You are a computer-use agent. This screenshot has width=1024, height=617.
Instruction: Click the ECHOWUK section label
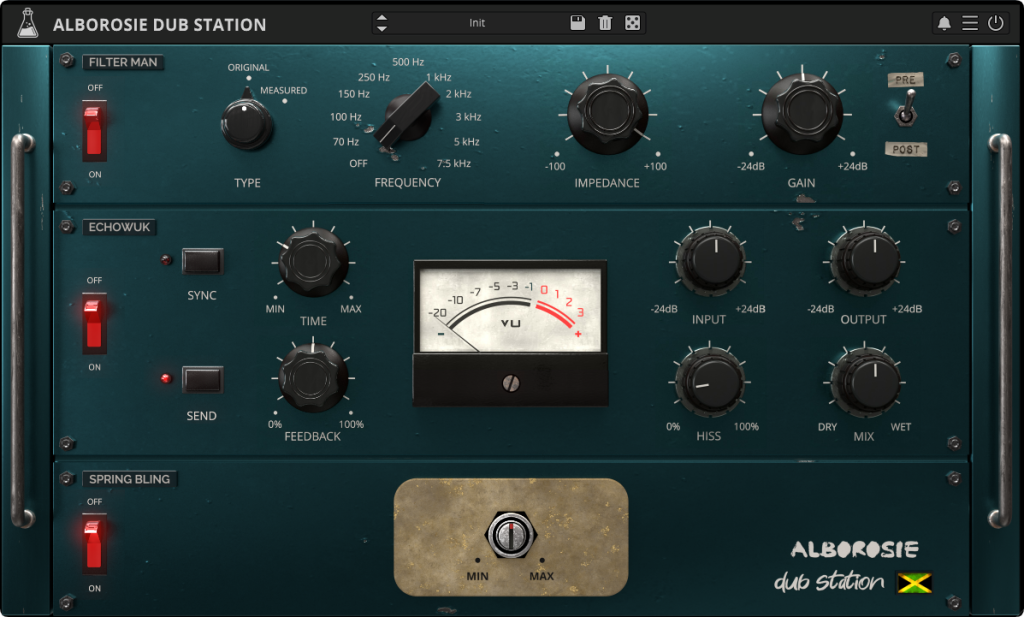tap(119, 227)
